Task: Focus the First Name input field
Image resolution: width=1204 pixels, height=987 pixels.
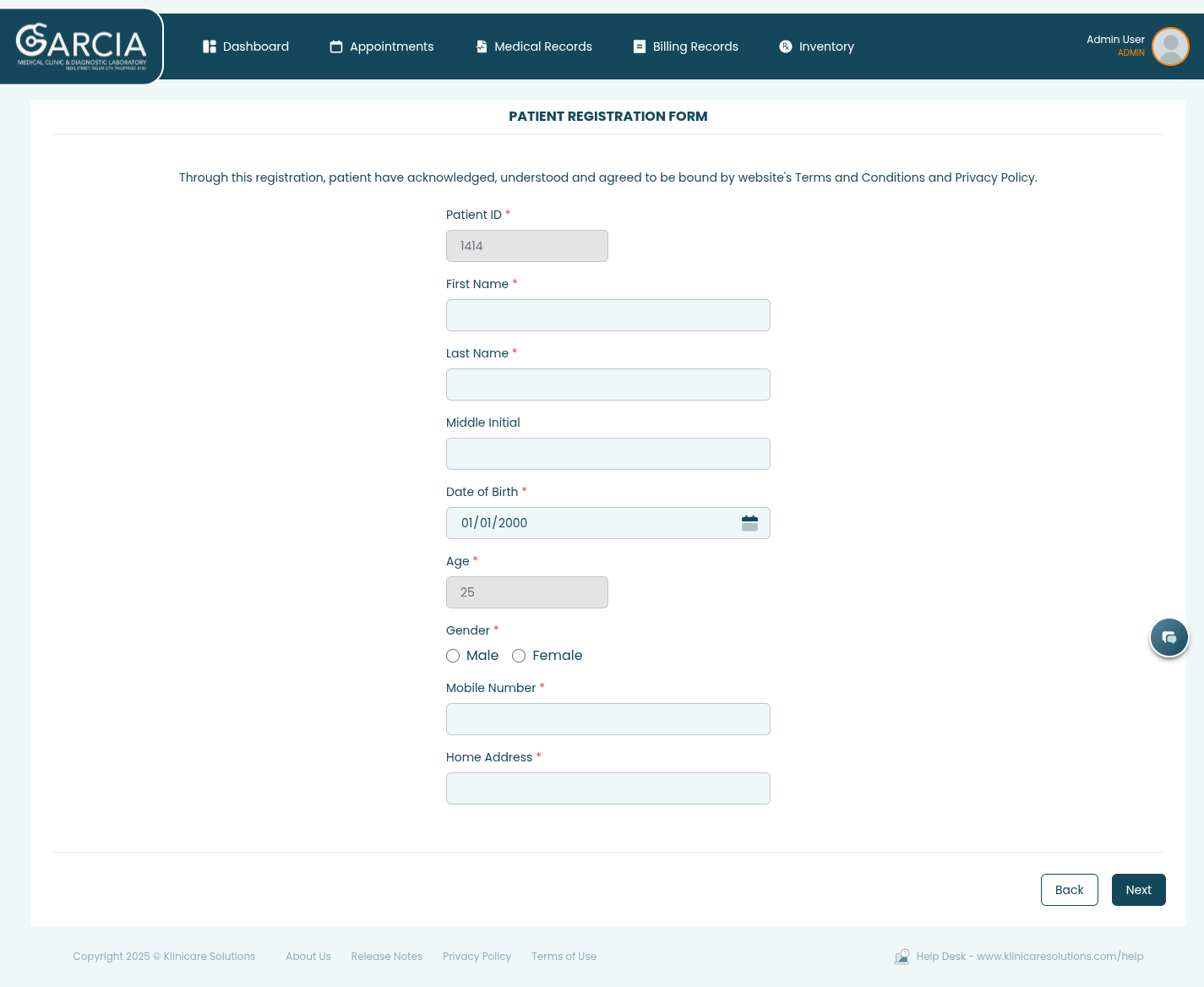Action: click(607, 315)
